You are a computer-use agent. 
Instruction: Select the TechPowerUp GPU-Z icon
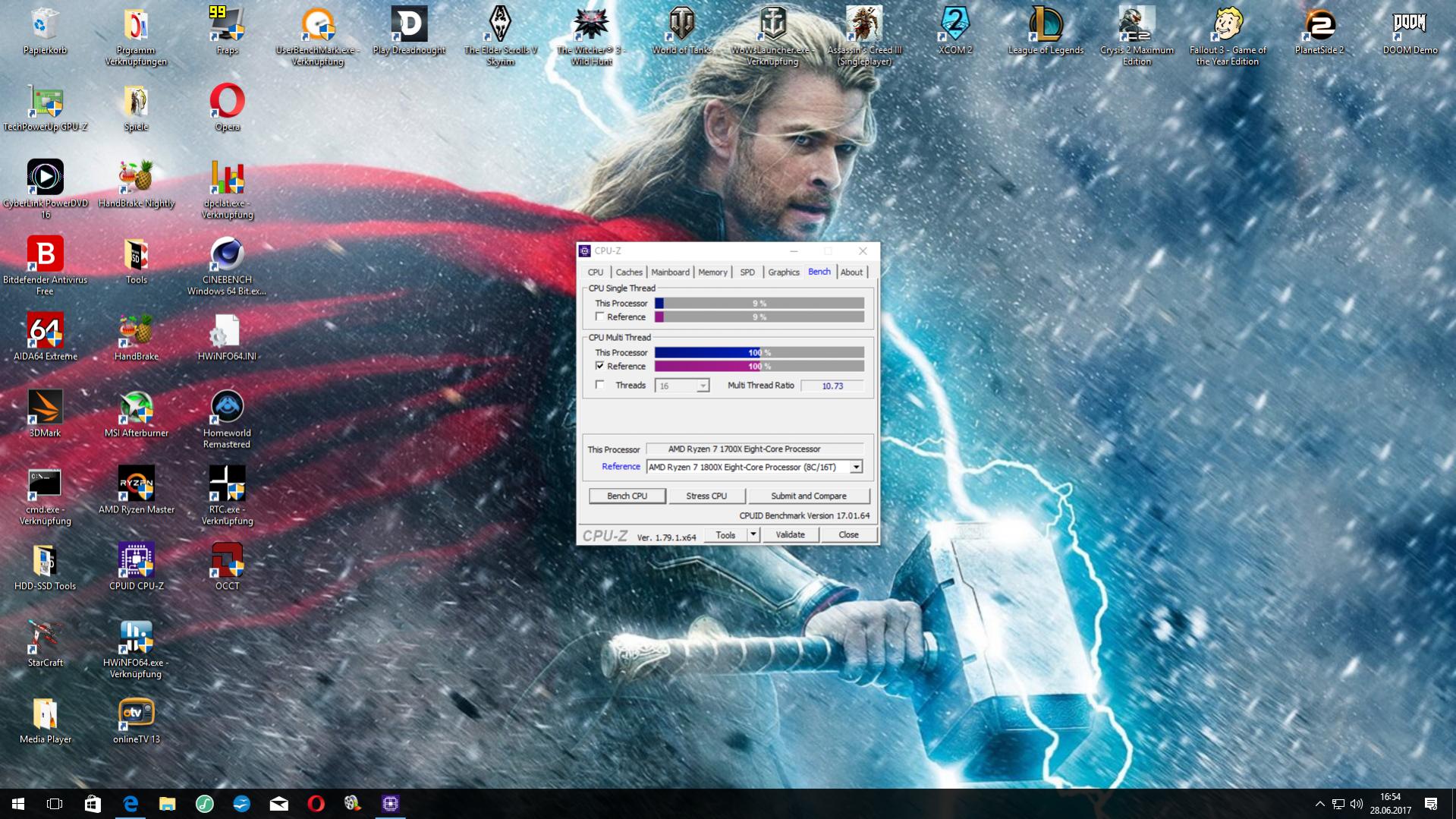(45, 109)
